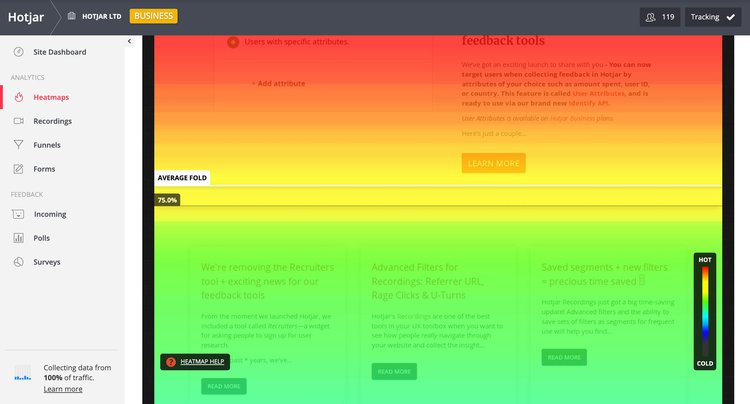This screenshot has height=404, width=750.
Task: Click the Advanced Filters for Recordings headline
Action: tap(427, 281)
